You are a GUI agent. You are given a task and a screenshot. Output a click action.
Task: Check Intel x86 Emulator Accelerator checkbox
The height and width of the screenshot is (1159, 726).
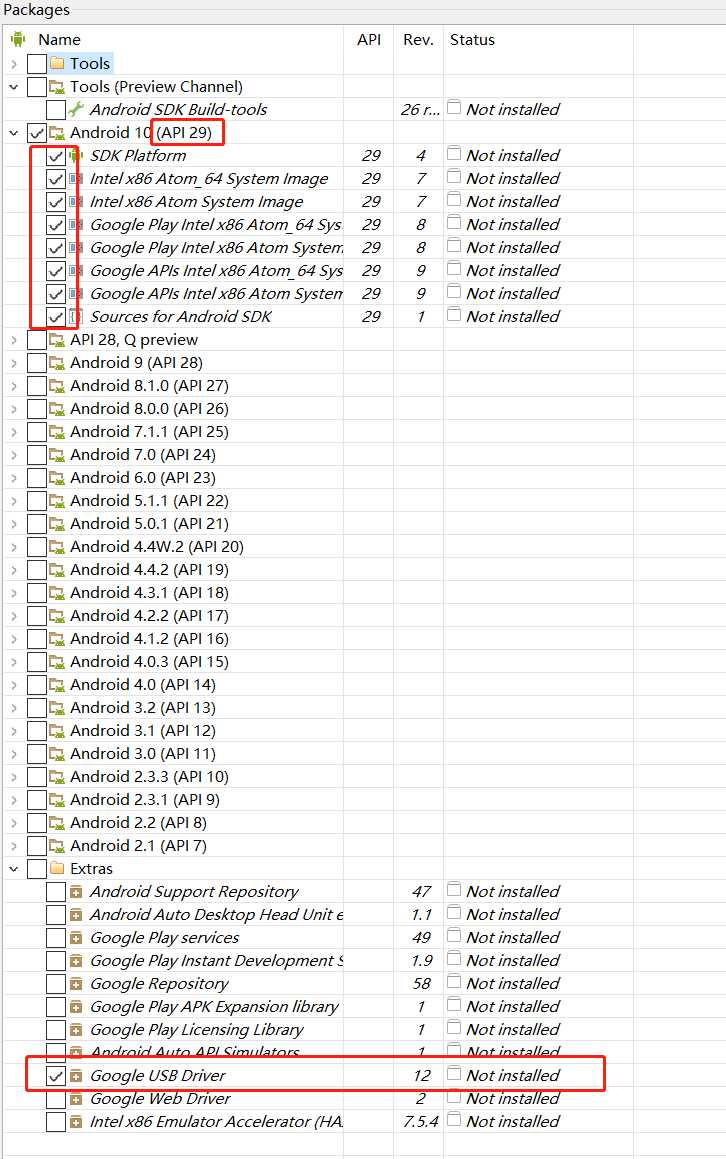[55, 1122]
